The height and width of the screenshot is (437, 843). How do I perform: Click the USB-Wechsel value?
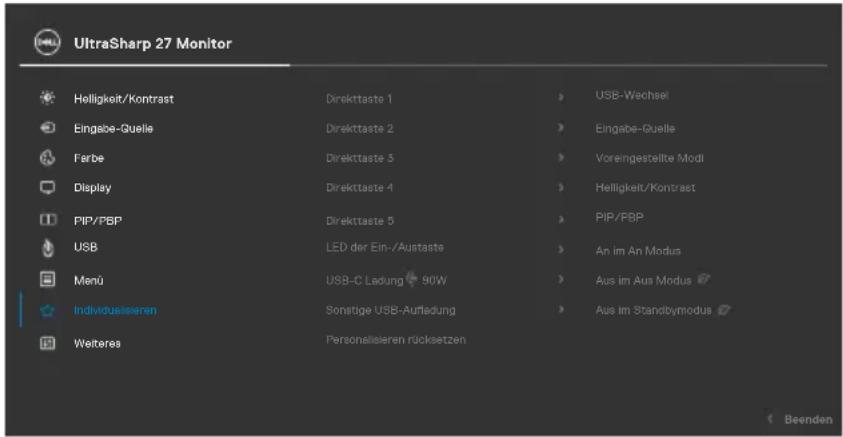(x=632, y=95)
